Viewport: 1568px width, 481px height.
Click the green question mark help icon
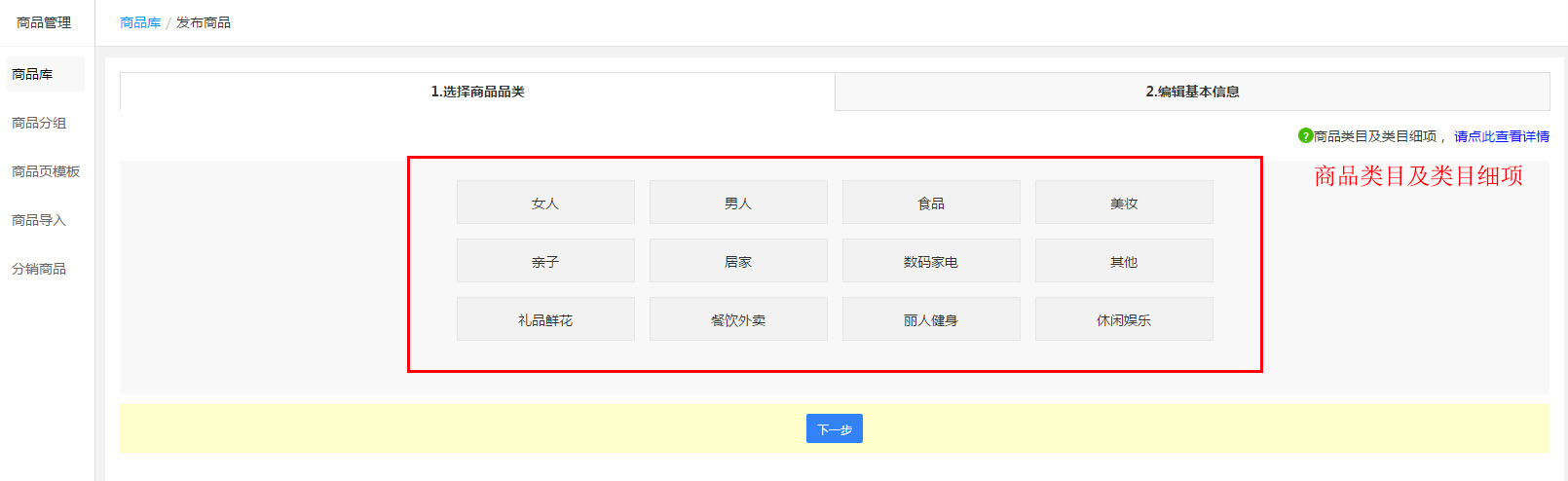click(1305, 135)
